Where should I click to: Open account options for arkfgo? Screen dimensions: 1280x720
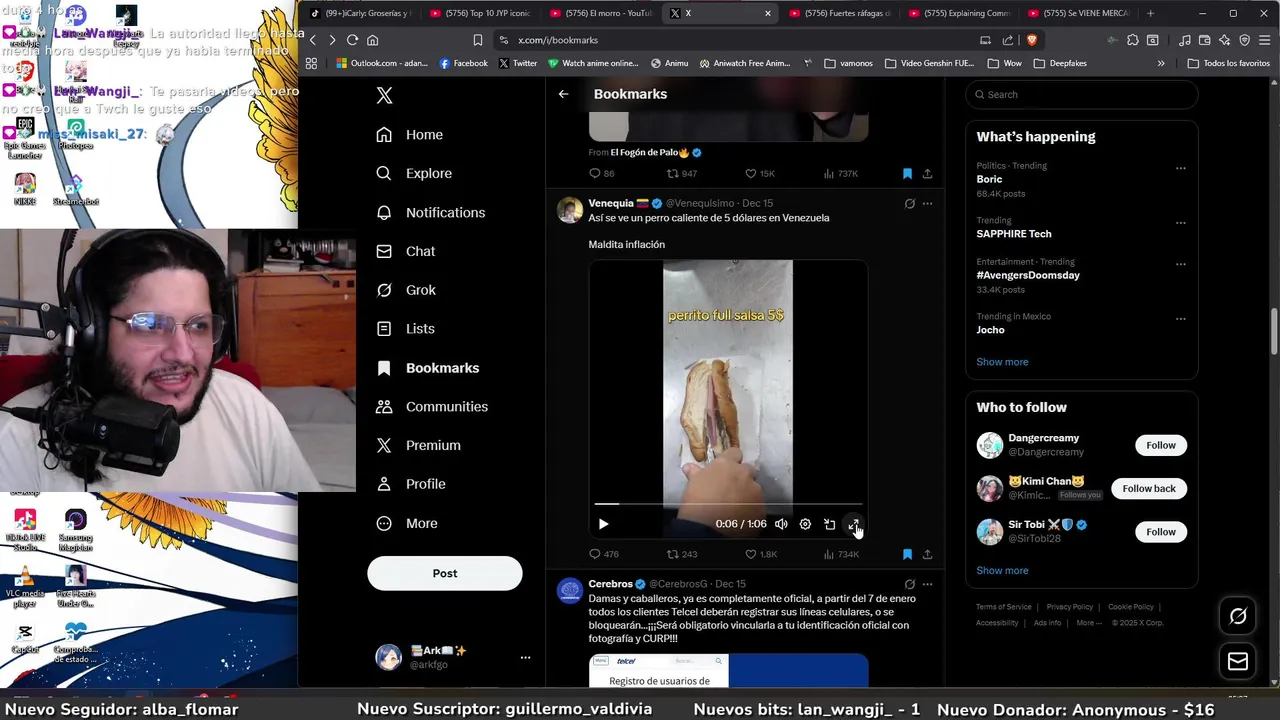click(x=525, y=657)
